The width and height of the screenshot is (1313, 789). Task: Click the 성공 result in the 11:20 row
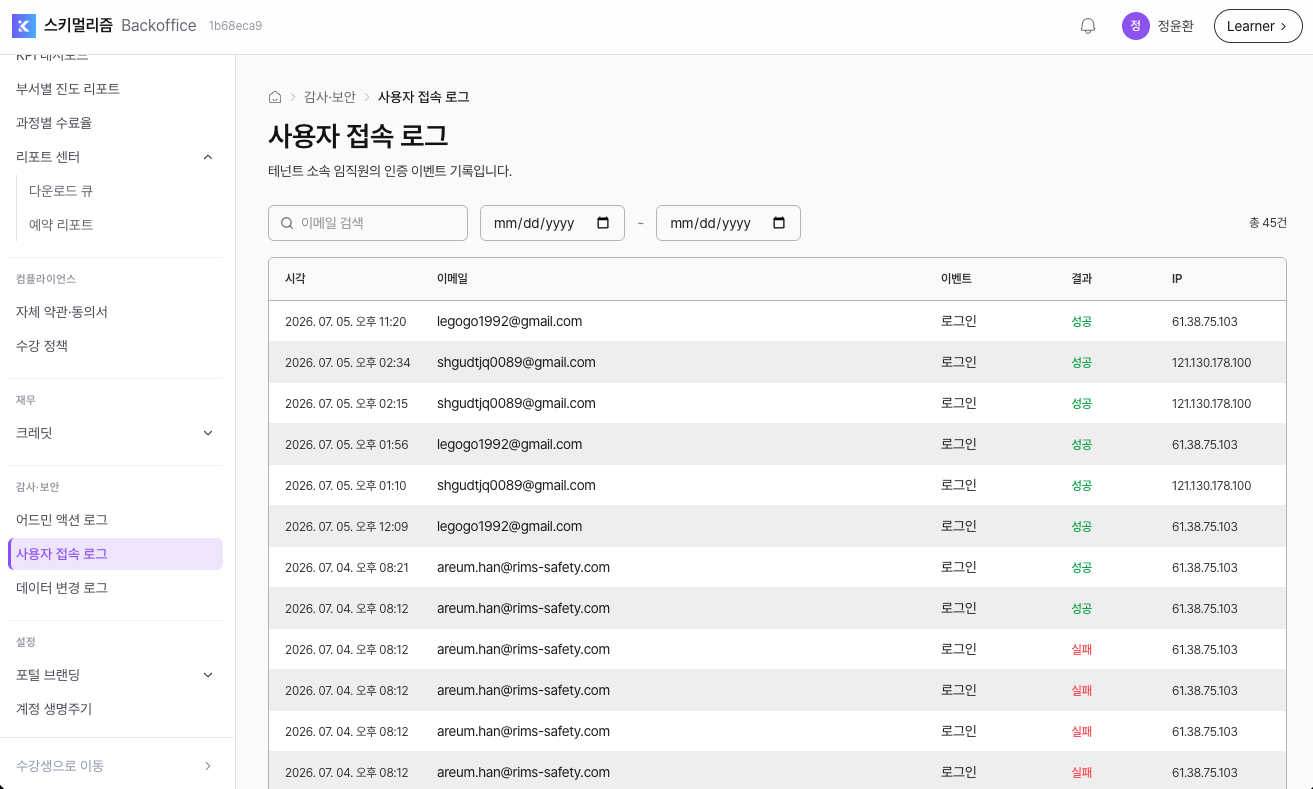[x=1081, y=322]
